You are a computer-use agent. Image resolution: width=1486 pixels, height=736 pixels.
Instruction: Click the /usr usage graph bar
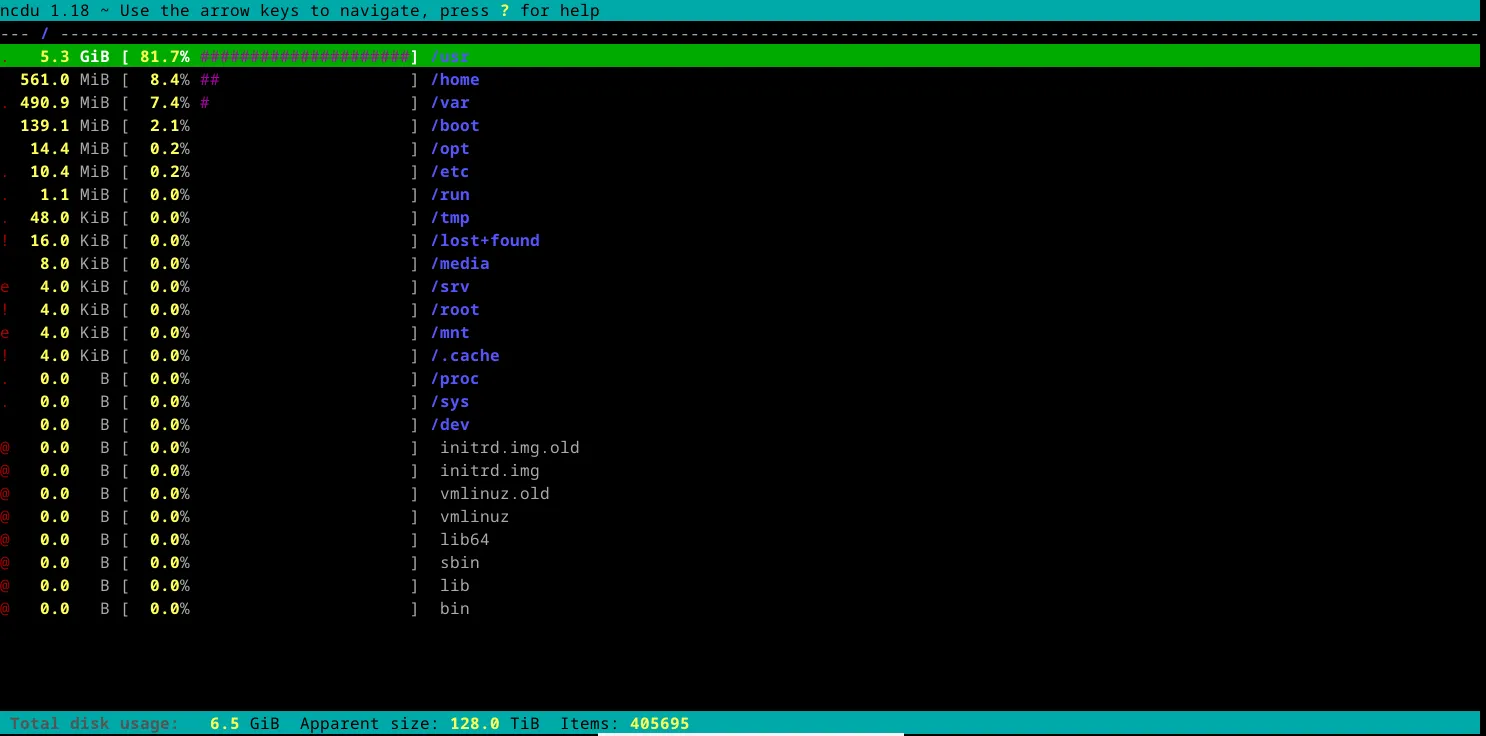point(305,57)
